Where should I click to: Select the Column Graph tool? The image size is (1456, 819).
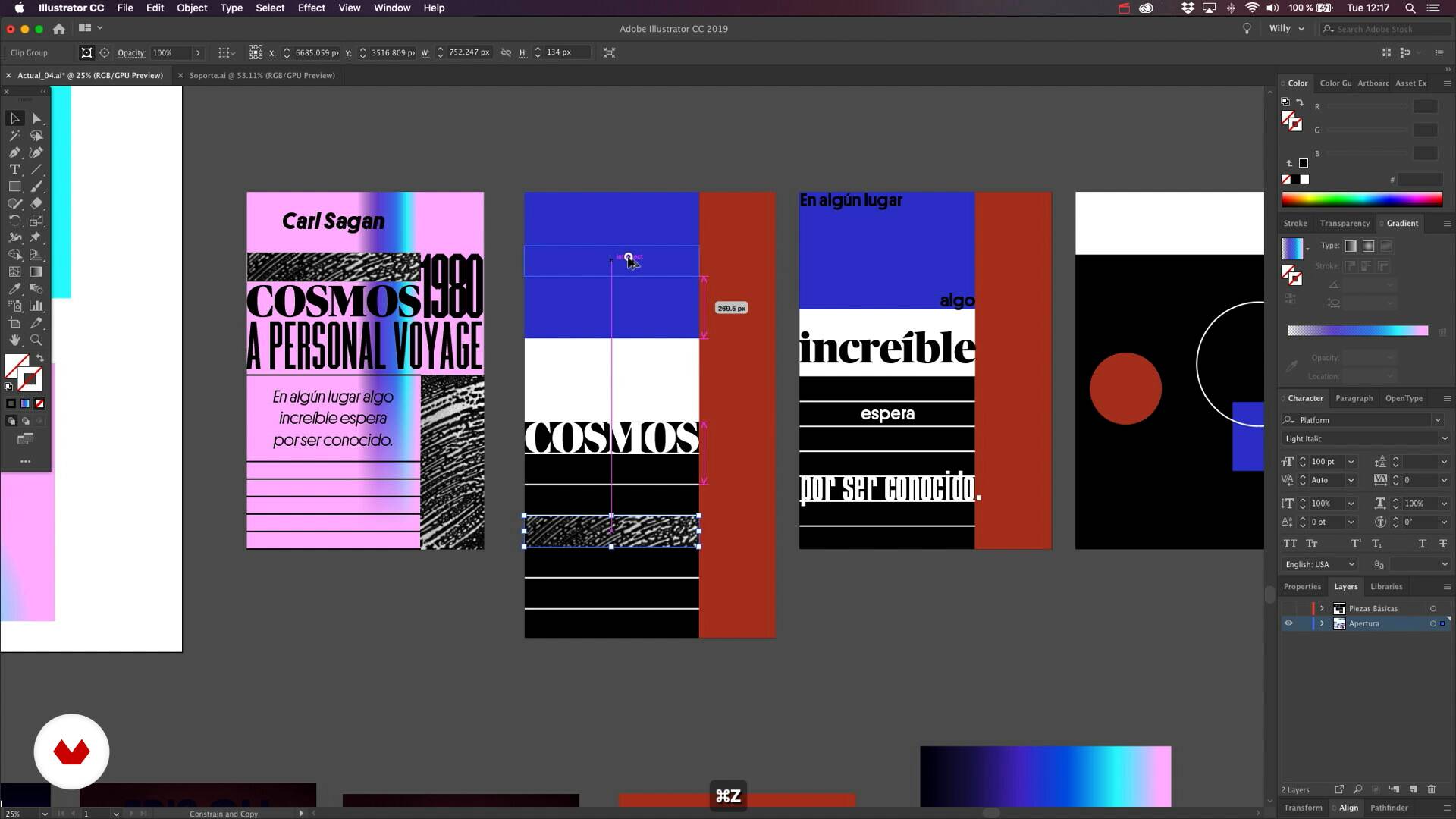coord(36,306)
